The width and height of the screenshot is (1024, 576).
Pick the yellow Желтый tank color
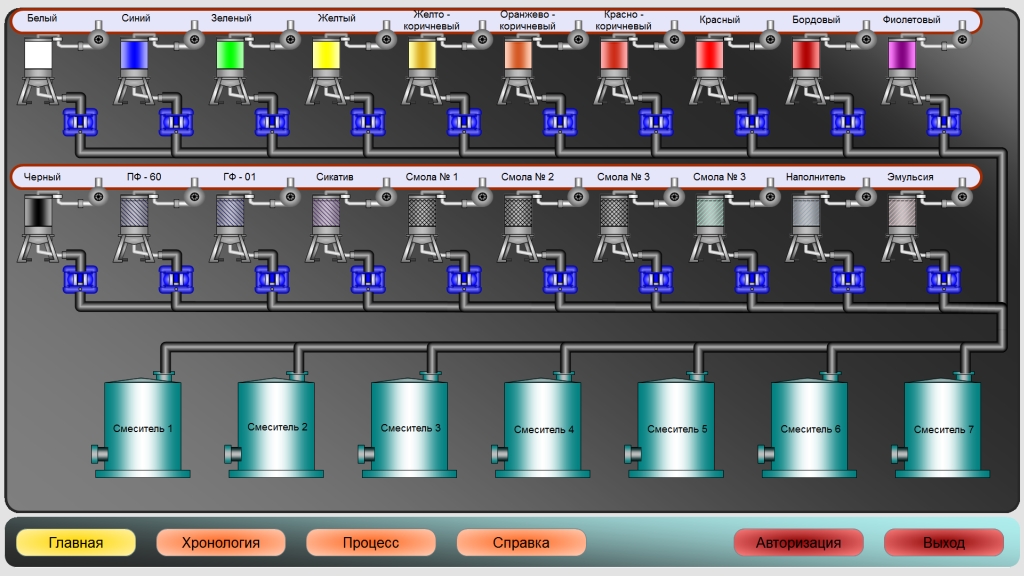tap(326, 56)
